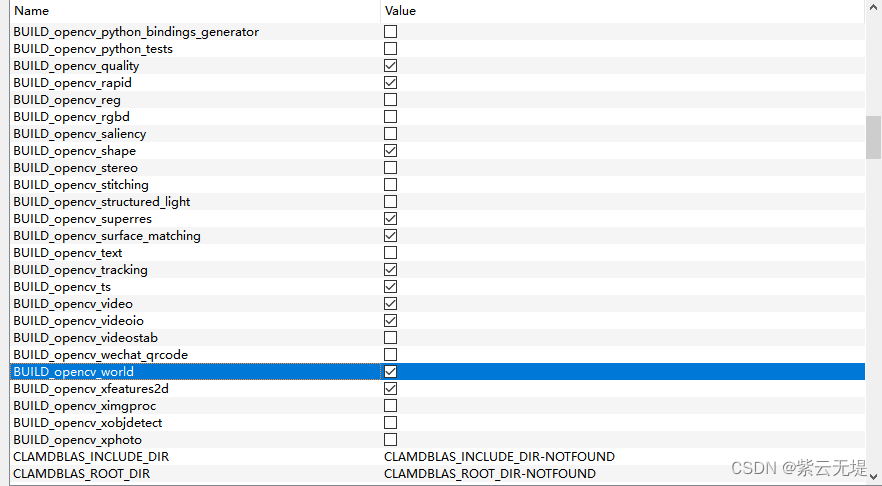Uncheck BUILD_opencv_video checkbox

click(390, 304)
